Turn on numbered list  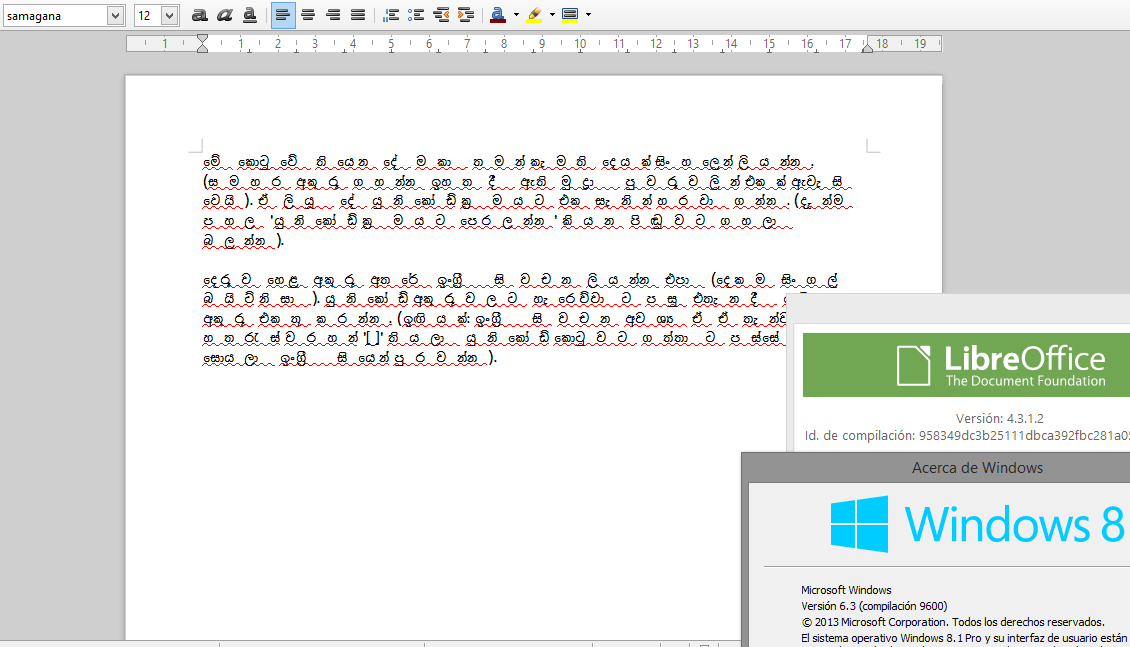tap(392, 15)
